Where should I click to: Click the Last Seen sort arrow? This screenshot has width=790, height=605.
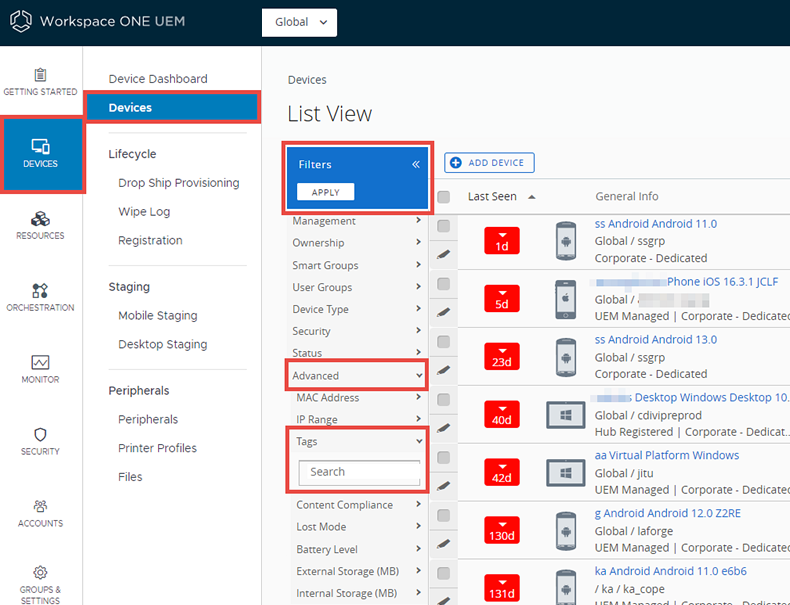[532, 197]
